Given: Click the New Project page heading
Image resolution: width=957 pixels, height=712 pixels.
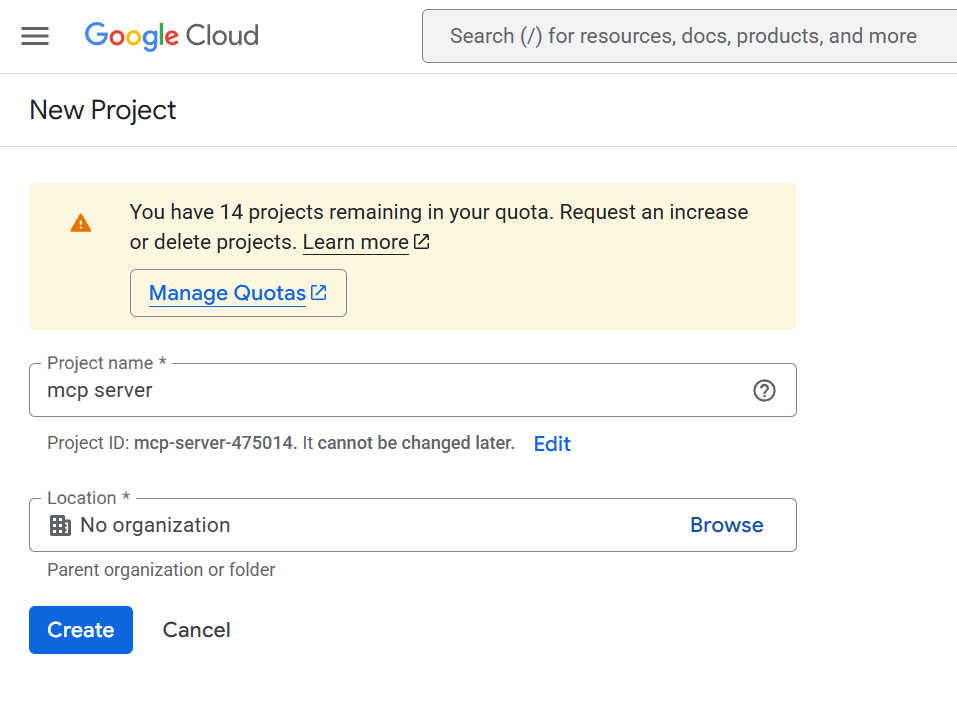Looking at the screenshot, I should pos(103,110).
